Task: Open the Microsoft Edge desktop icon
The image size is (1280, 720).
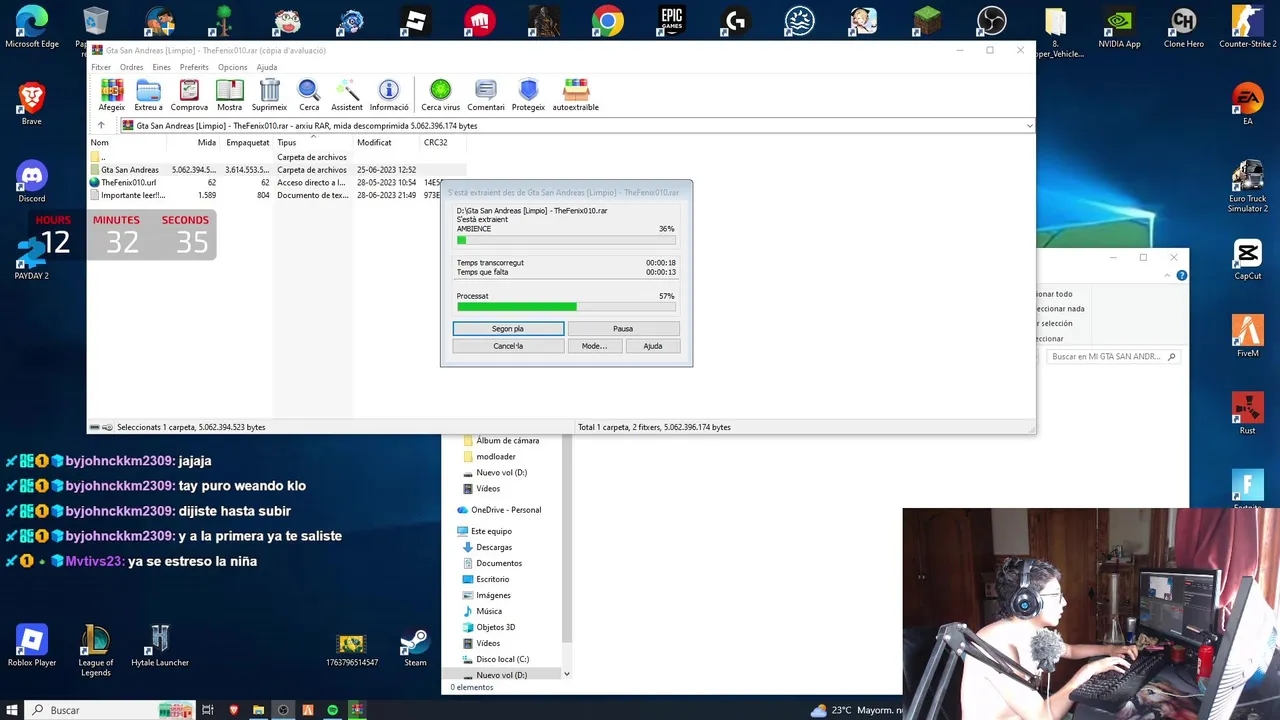Action: coord(32,27)
